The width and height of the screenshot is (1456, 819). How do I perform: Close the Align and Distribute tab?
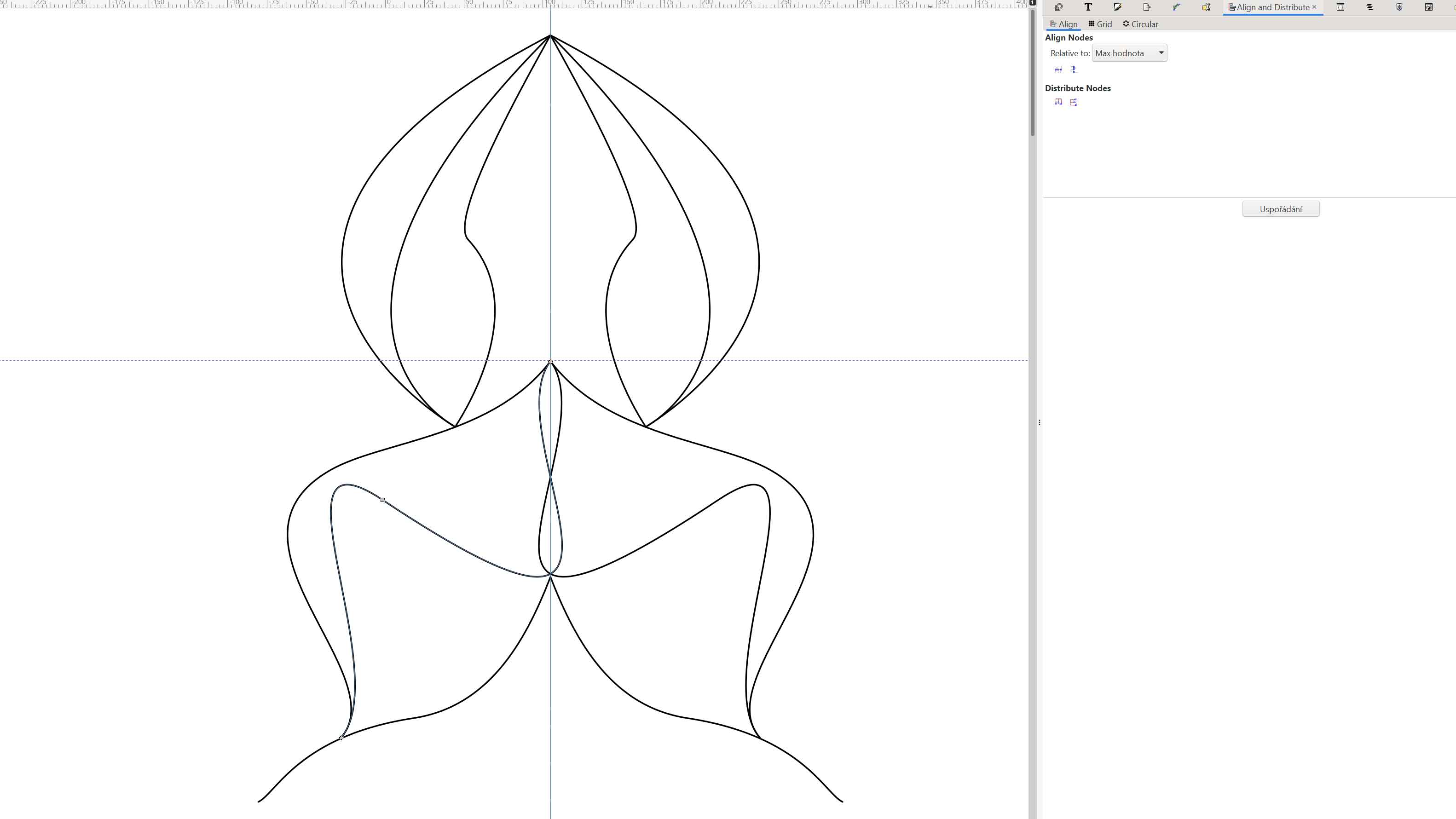coord(1314,7)
